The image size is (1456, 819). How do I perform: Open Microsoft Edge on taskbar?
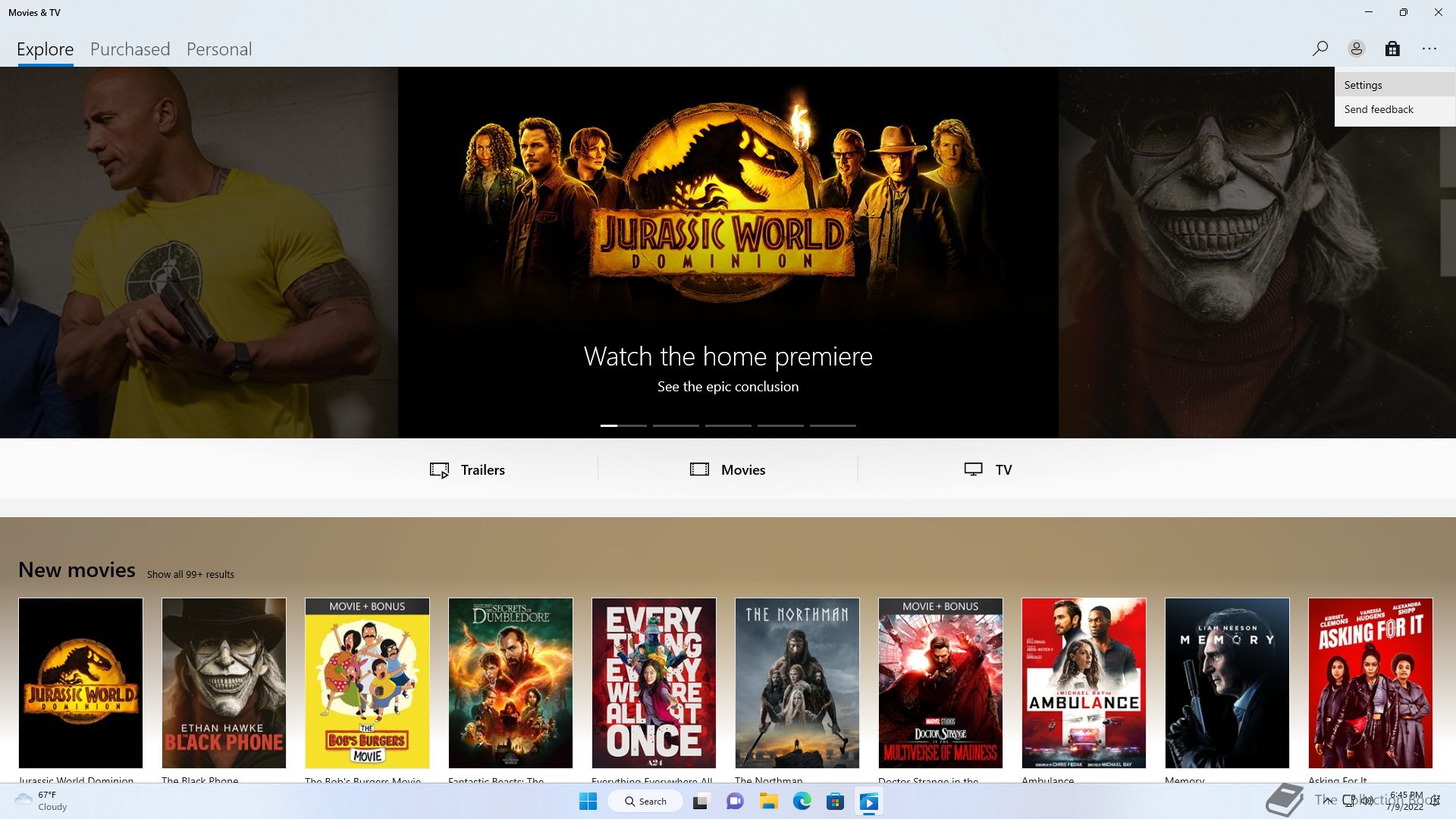pyautogui.click(x=802, y=801)
